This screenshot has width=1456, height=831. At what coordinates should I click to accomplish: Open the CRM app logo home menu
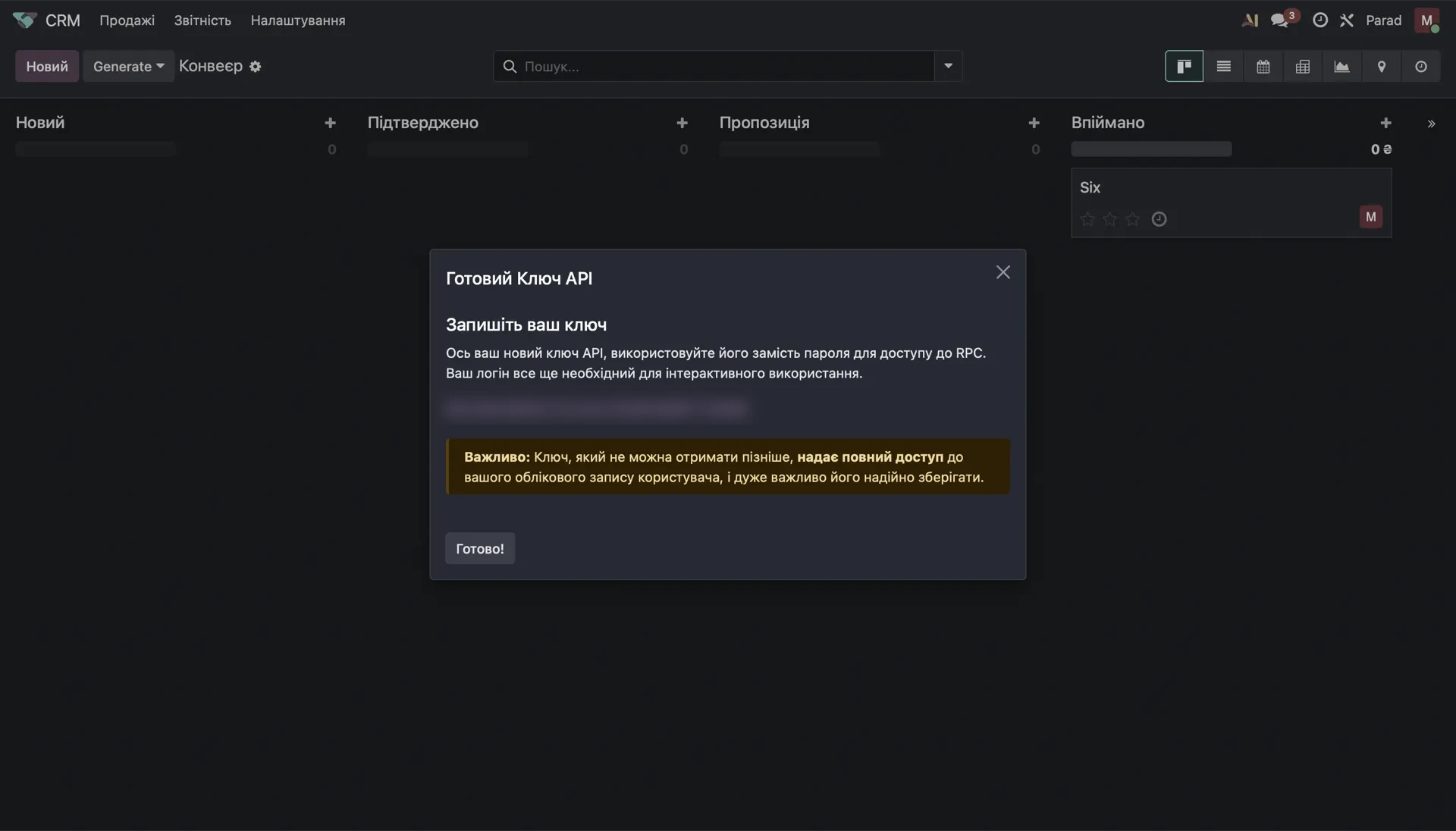[x=24, y=20]
